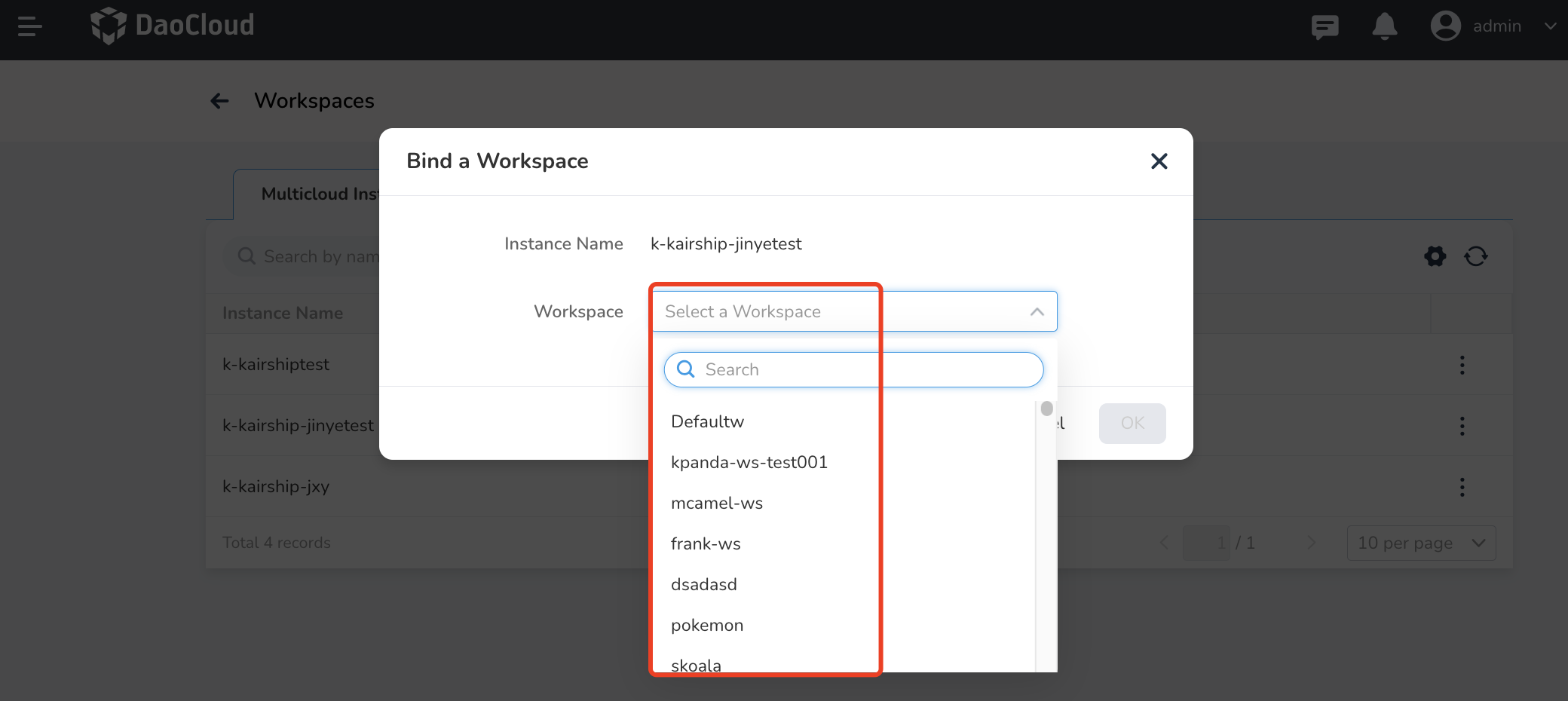Screen dimensions: 1568x701
Task: Open the messages chat icon
Action: tap(1325, 26)
